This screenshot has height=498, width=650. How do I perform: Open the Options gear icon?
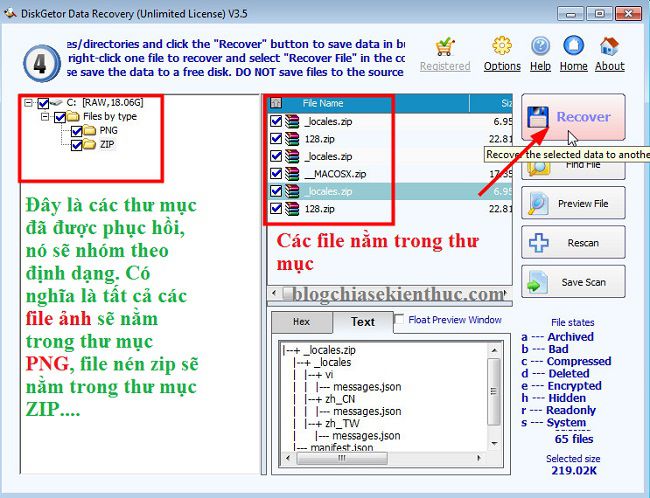coord(502,46)
